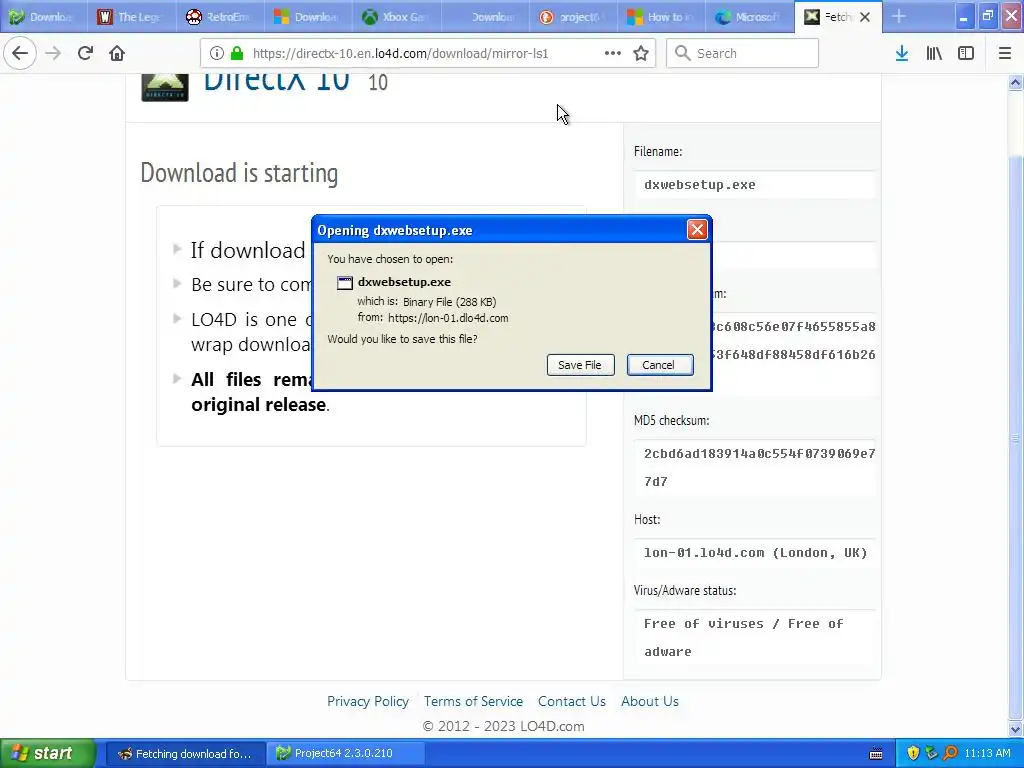Open the Firefox hamburger menu

point(1004,53)
